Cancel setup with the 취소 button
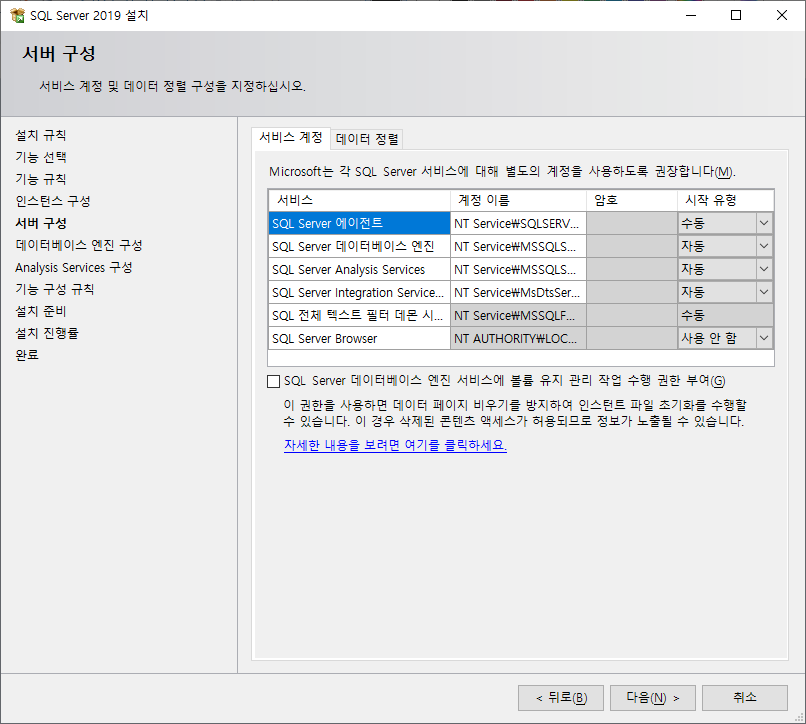The image size is (806, 724). pos(745,698)
